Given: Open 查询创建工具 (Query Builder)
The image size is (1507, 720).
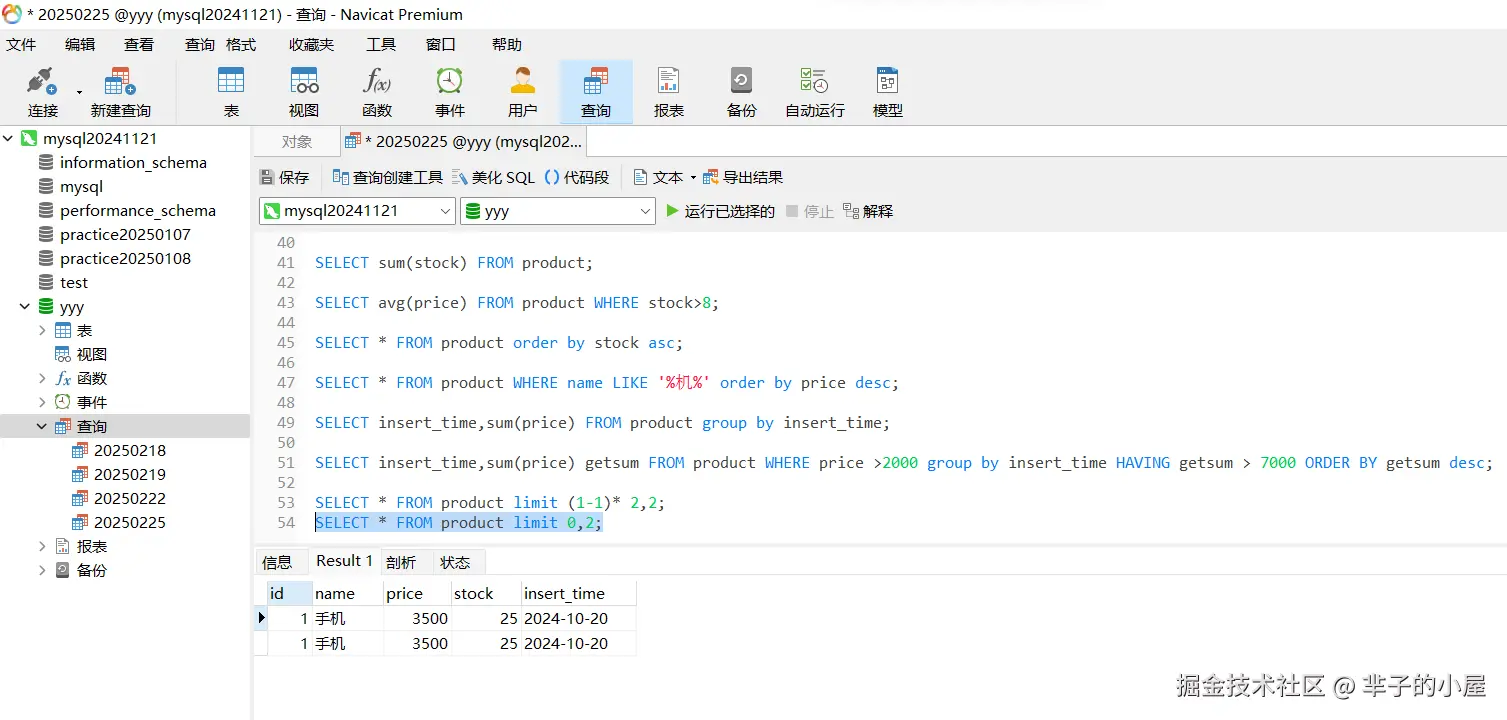Looking at the screenshot, I should click(x=388, y=177).
